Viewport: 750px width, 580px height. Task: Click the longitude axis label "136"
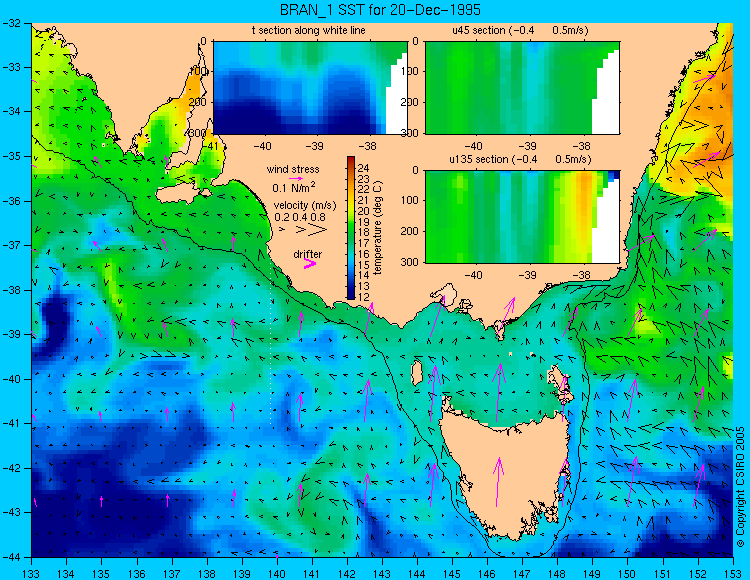137,573
